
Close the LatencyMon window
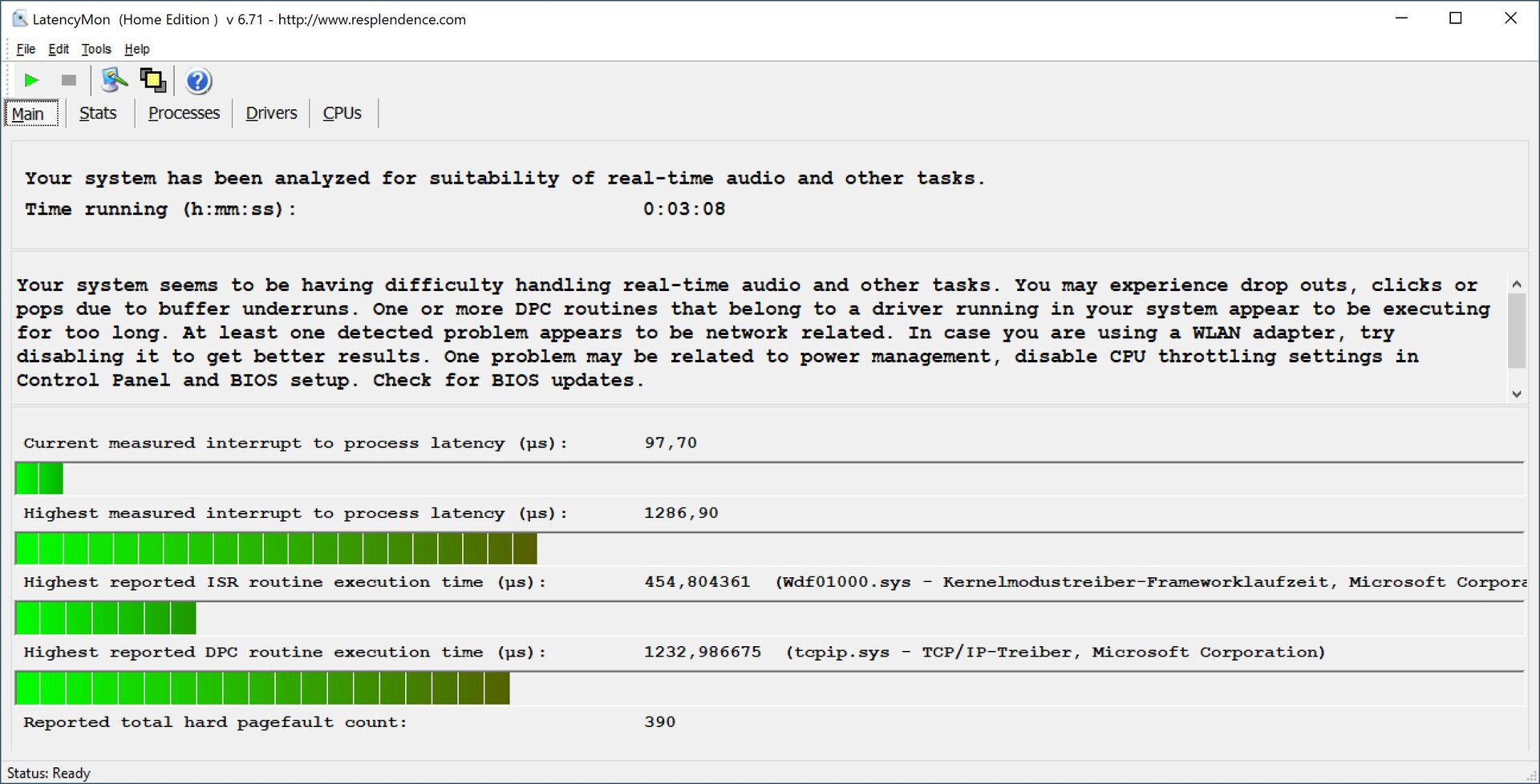click(x=1510, y=18)
